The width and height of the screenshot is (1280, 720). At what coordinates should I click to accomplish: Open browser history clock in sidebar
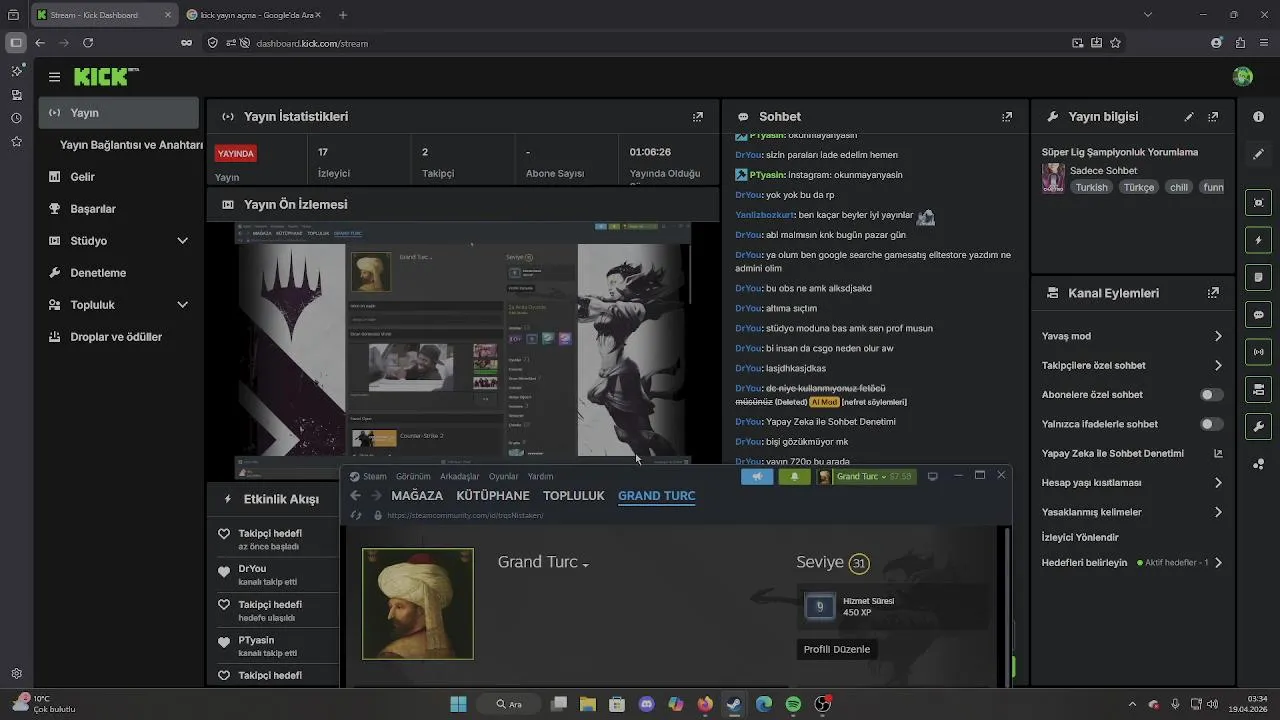[x=16, y=118]
